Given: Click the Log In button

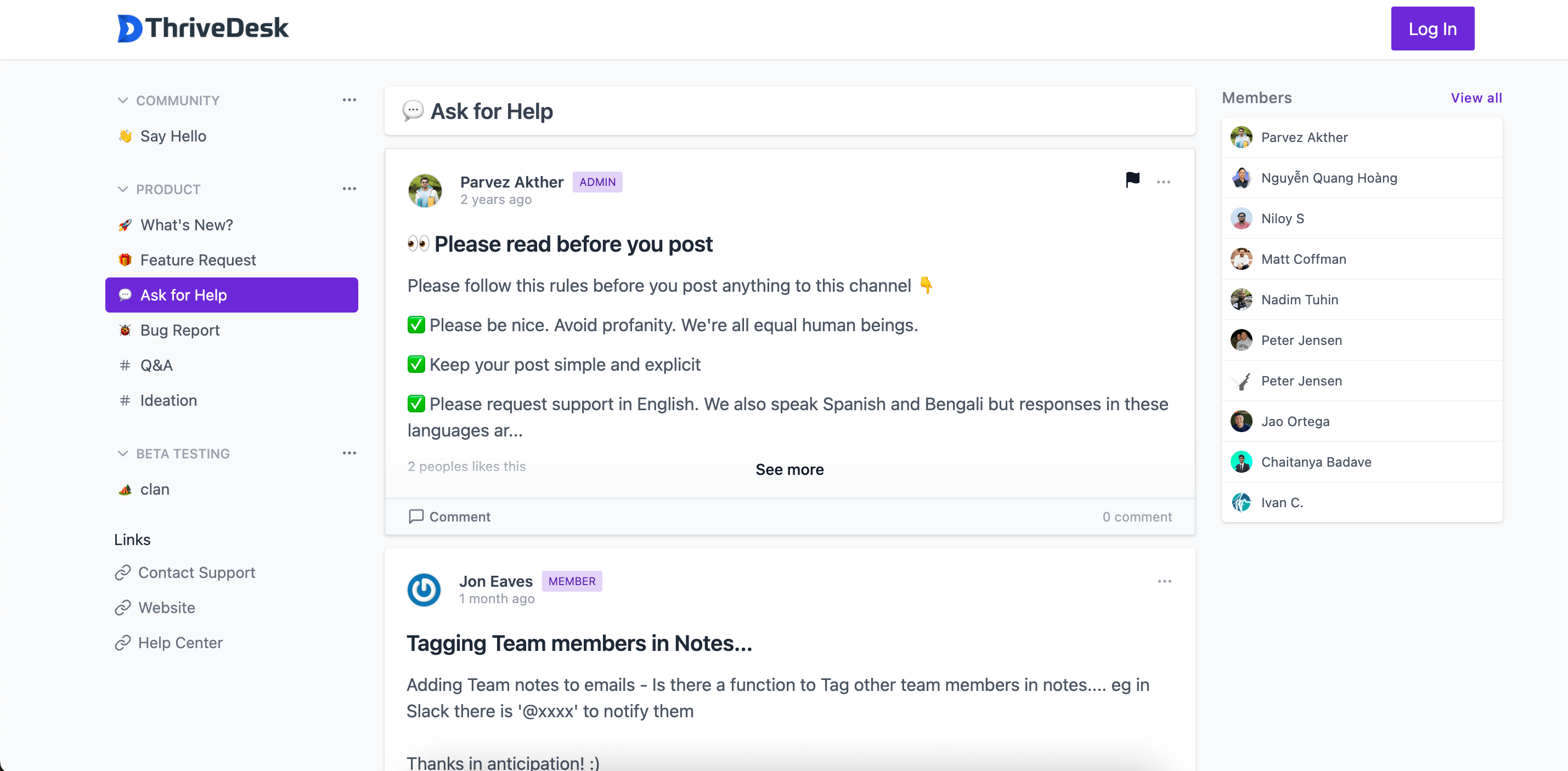Looking at the screenshot, I should point(1432,29).
